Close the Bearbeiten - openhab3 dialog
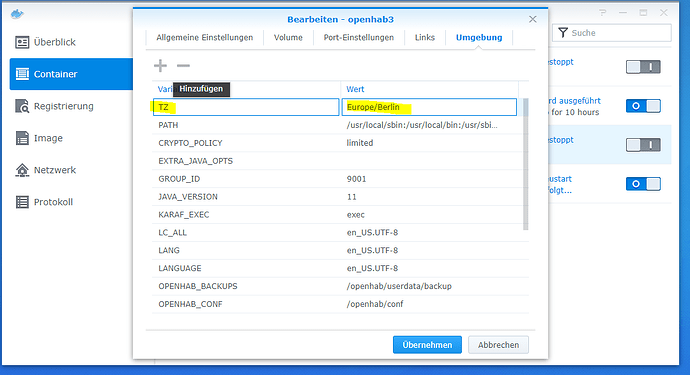Viewport: 690px width, 375px height. click(532, 19)
